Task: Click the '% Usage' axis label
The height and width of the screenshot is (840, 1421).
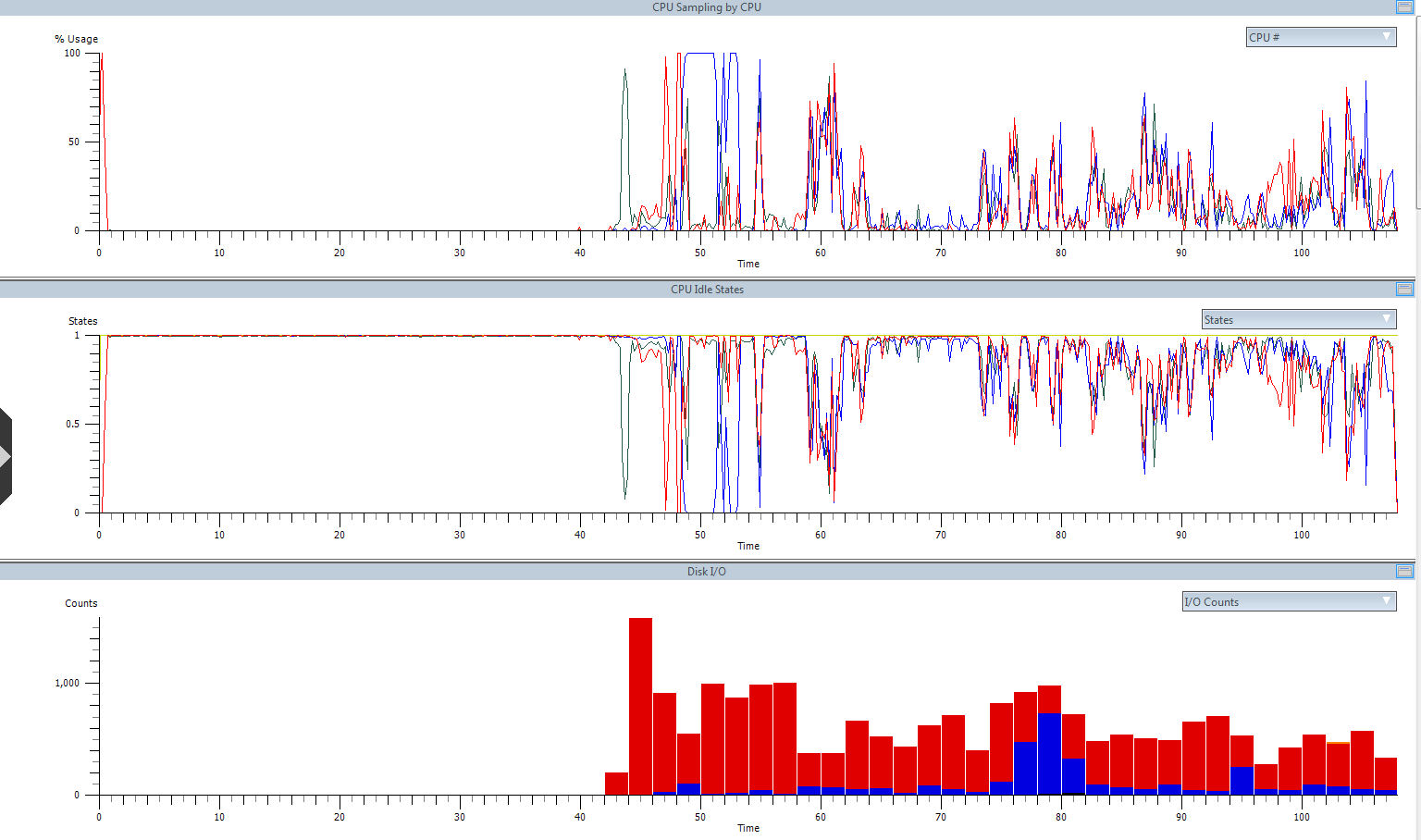Action: click(x=76, y=39)
